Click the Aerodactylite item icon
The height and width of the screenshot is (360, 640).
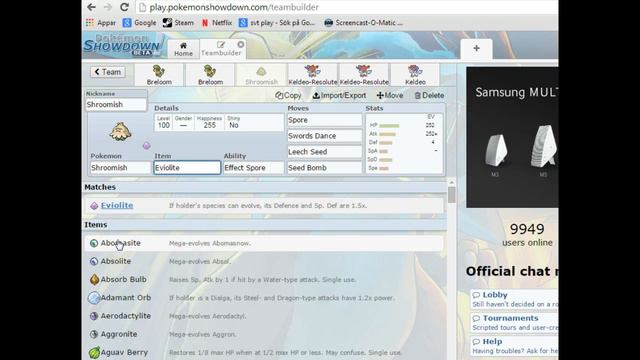click(x=94, y=316)
